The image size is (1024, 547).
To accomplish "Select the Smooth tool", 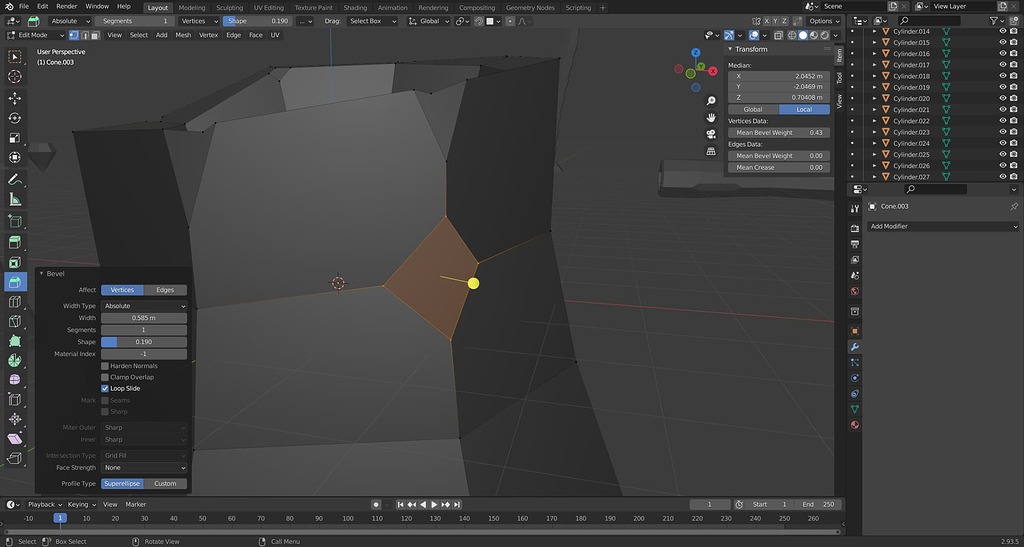I will 14,380.
